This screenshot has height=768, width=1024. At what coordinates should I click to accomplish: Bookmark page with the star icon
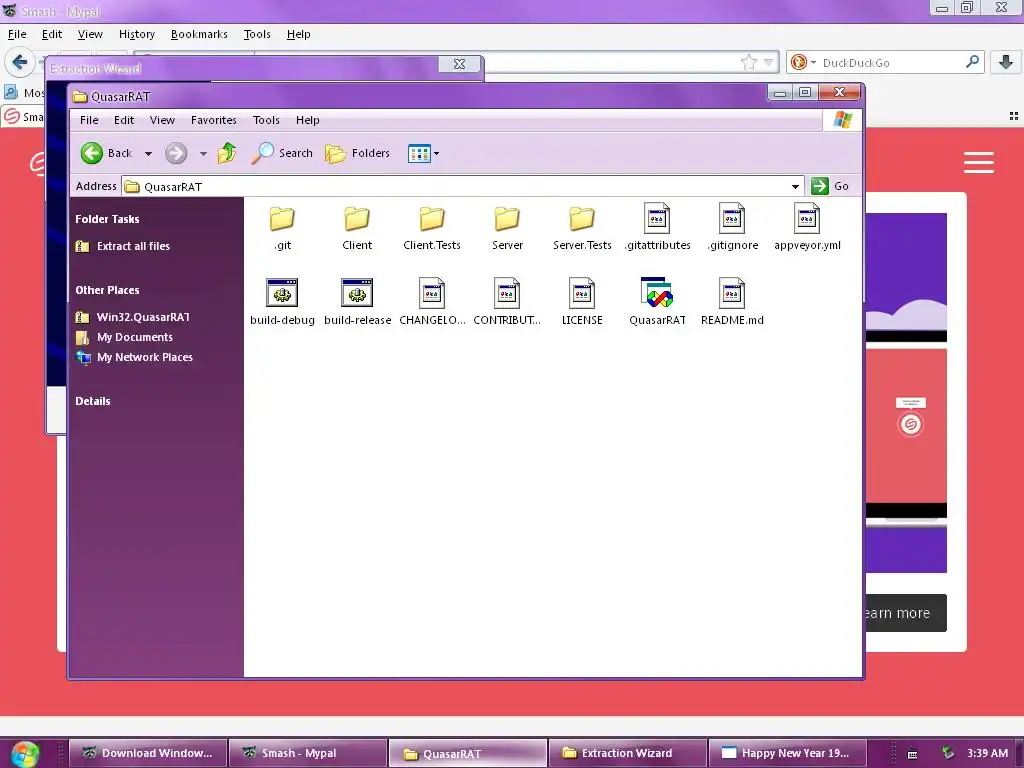tap(748, 62)
